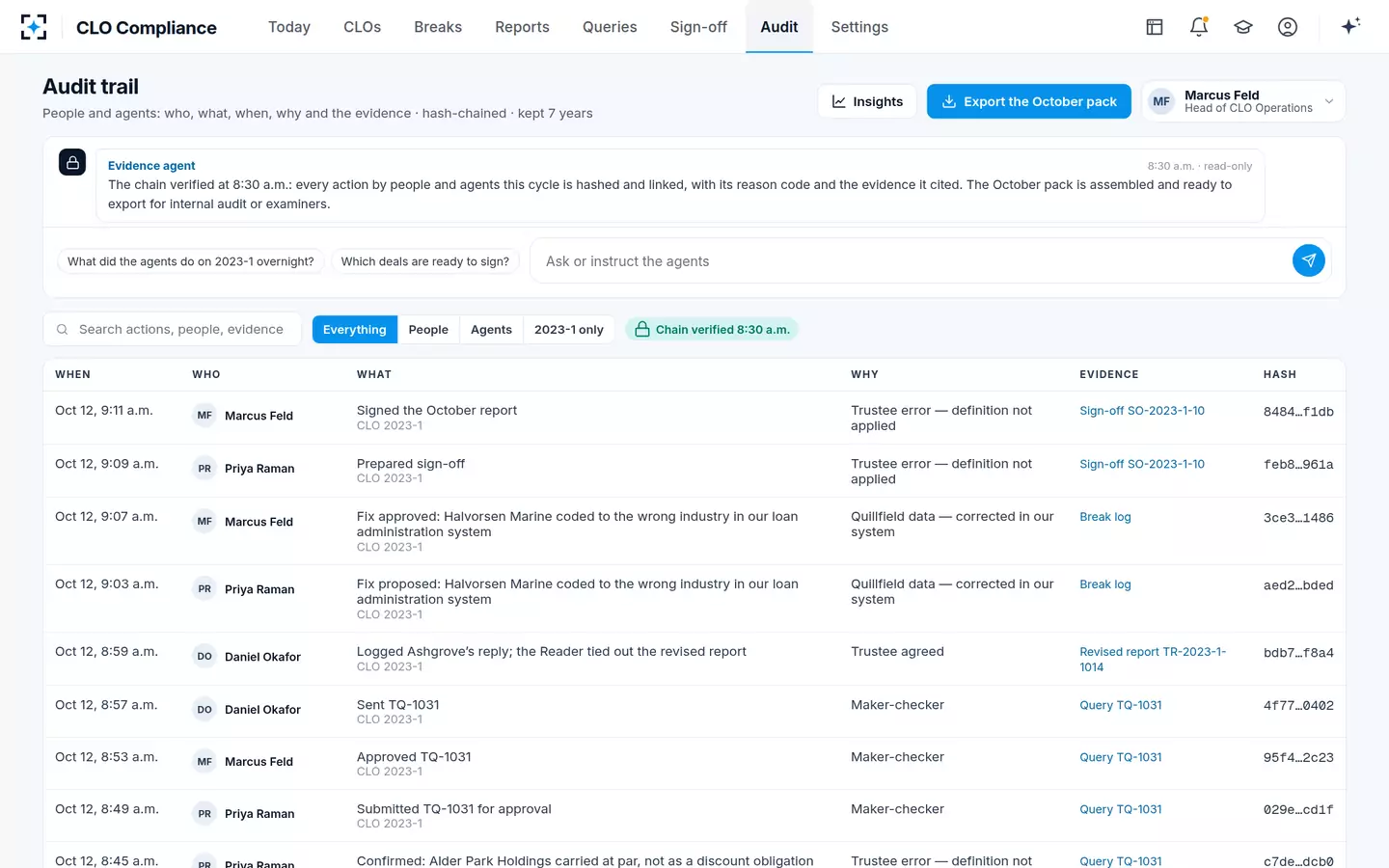Export the October pack
Screen dimensions: 1389x868
pos(1029,101)
